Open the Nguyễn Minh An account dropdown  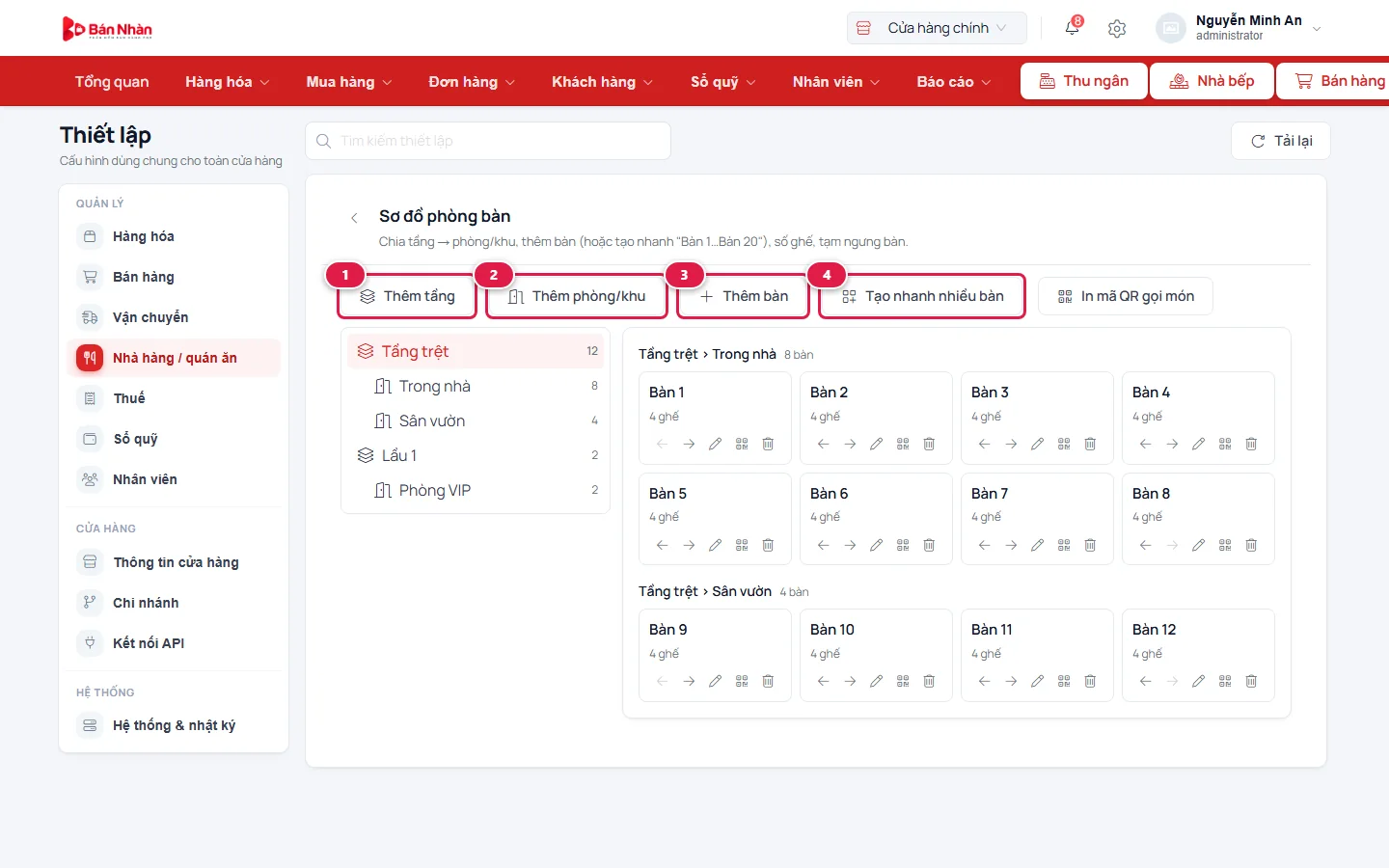pyautogui.click(x=1239, y=28)
